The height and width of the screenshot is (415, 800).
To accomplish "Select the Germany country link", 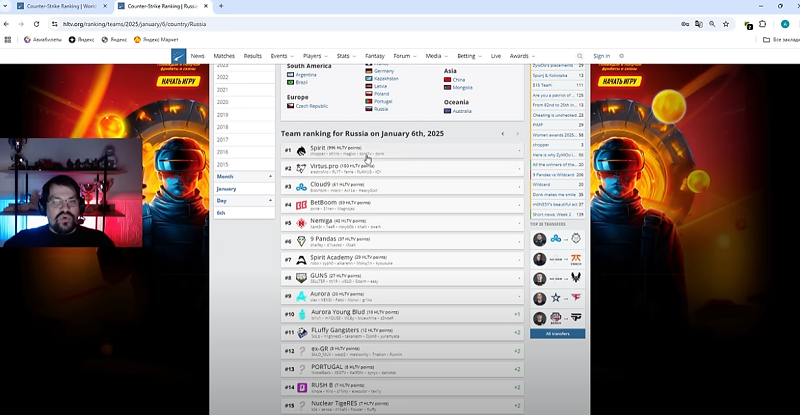I will [384, 71].
